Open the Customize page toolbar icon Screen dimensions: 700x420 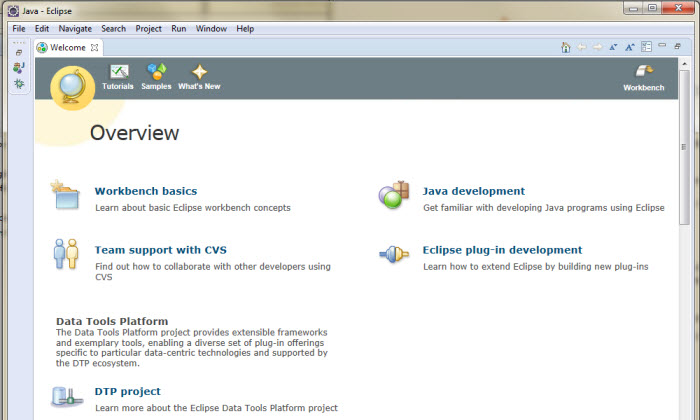646,46
